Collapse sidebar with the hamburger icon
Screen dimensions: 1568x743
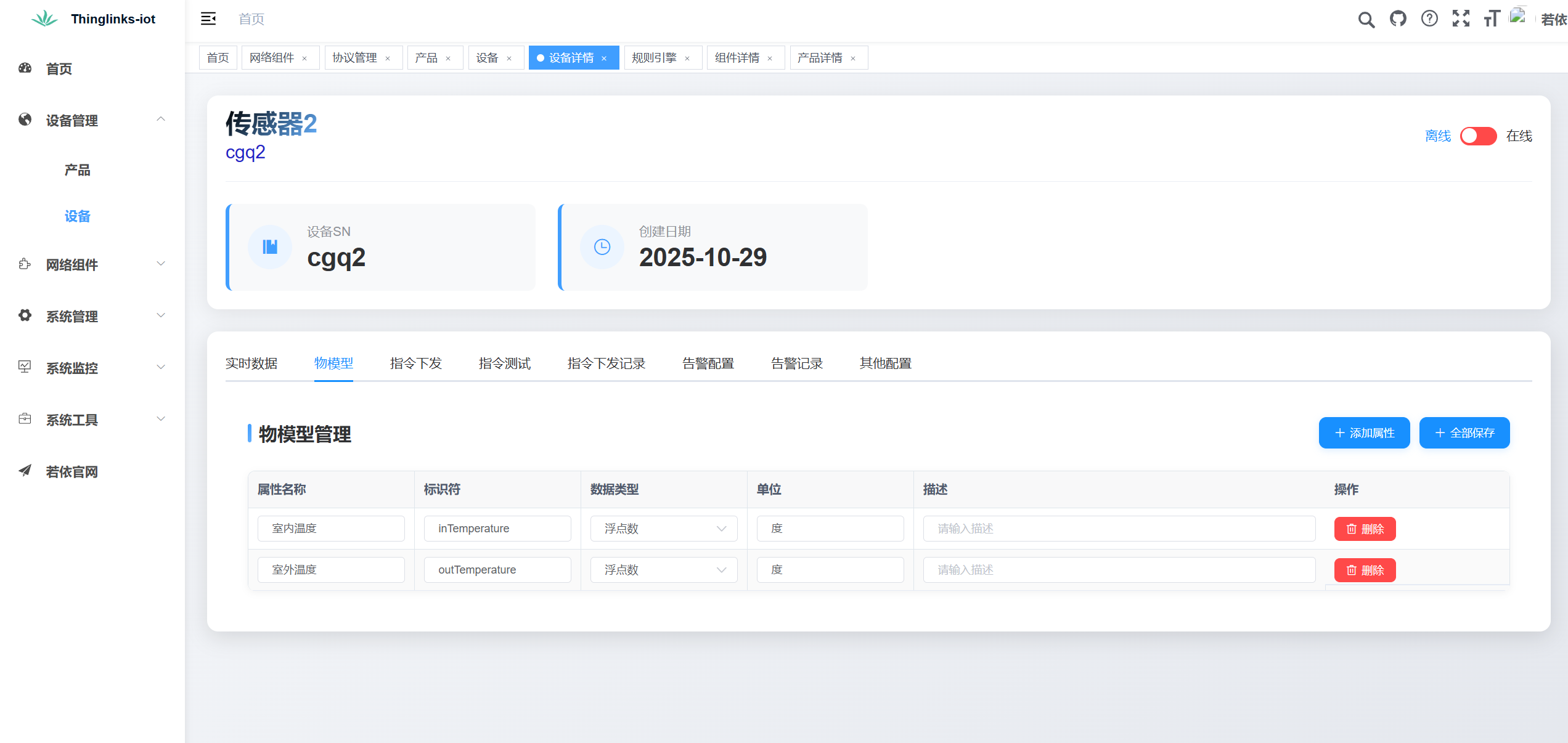point(208,18)
